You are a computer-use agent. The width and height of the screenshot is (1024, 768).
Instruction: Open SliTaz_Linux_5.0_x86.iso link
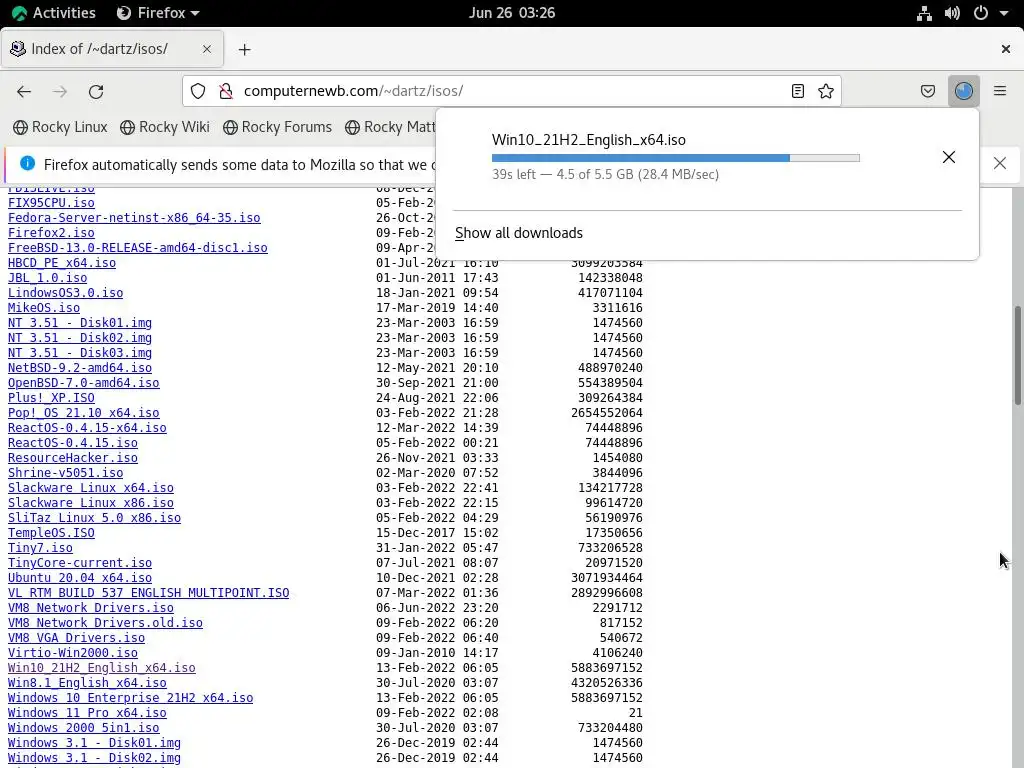coord(94,519)
